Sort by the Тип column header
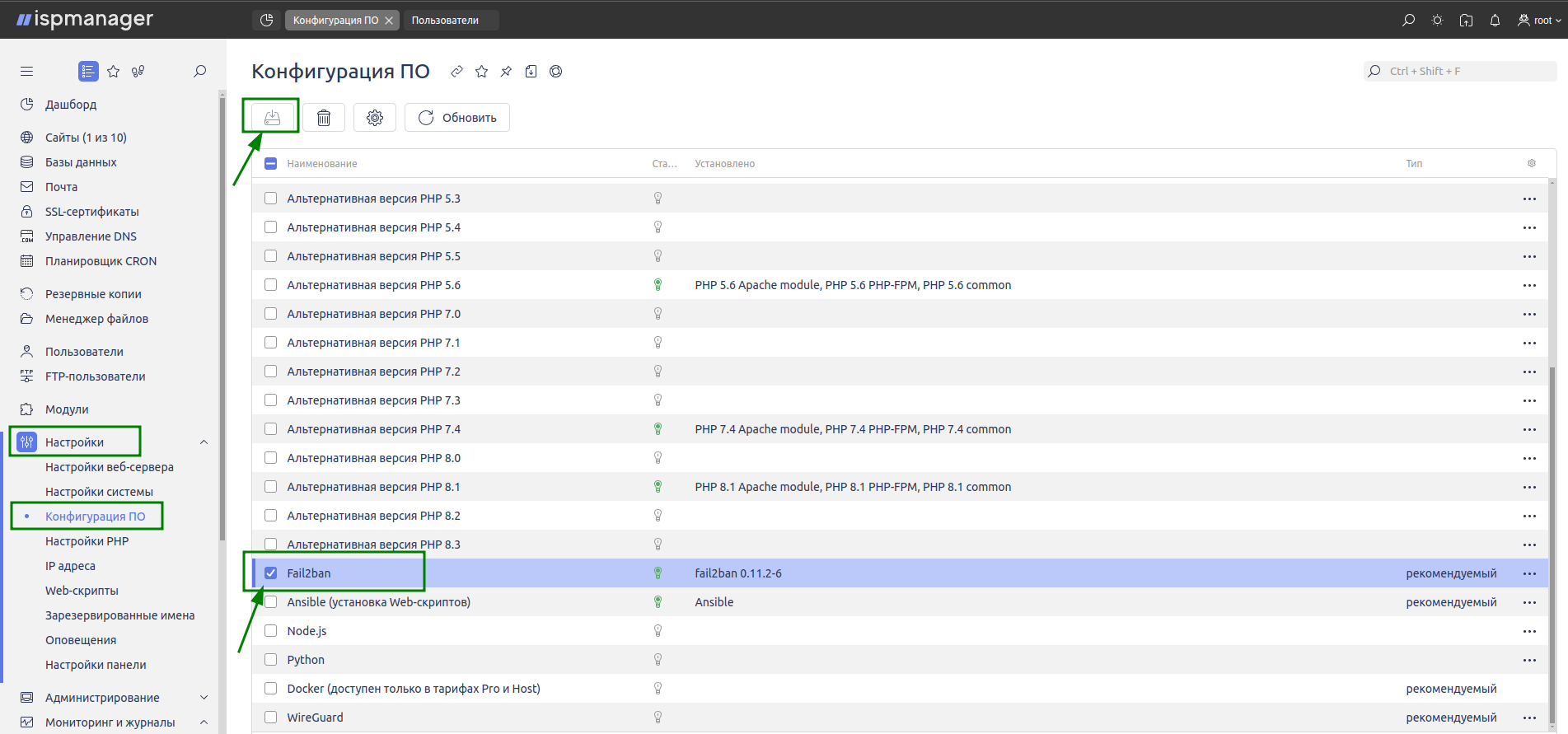 pyautogui.click(x=1414, y=164)
